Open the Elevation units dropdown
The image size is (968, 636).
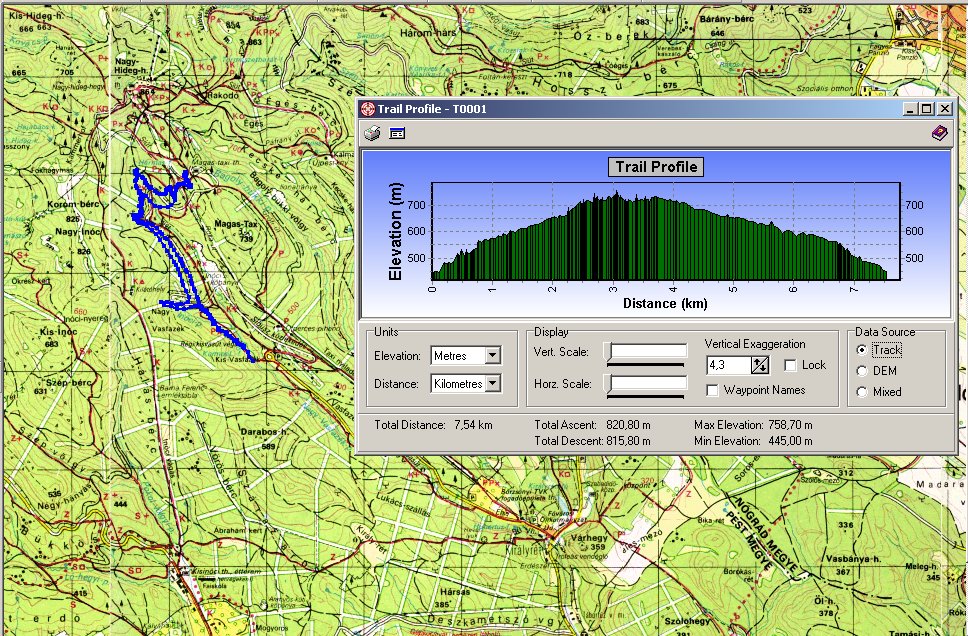(492, 356)
